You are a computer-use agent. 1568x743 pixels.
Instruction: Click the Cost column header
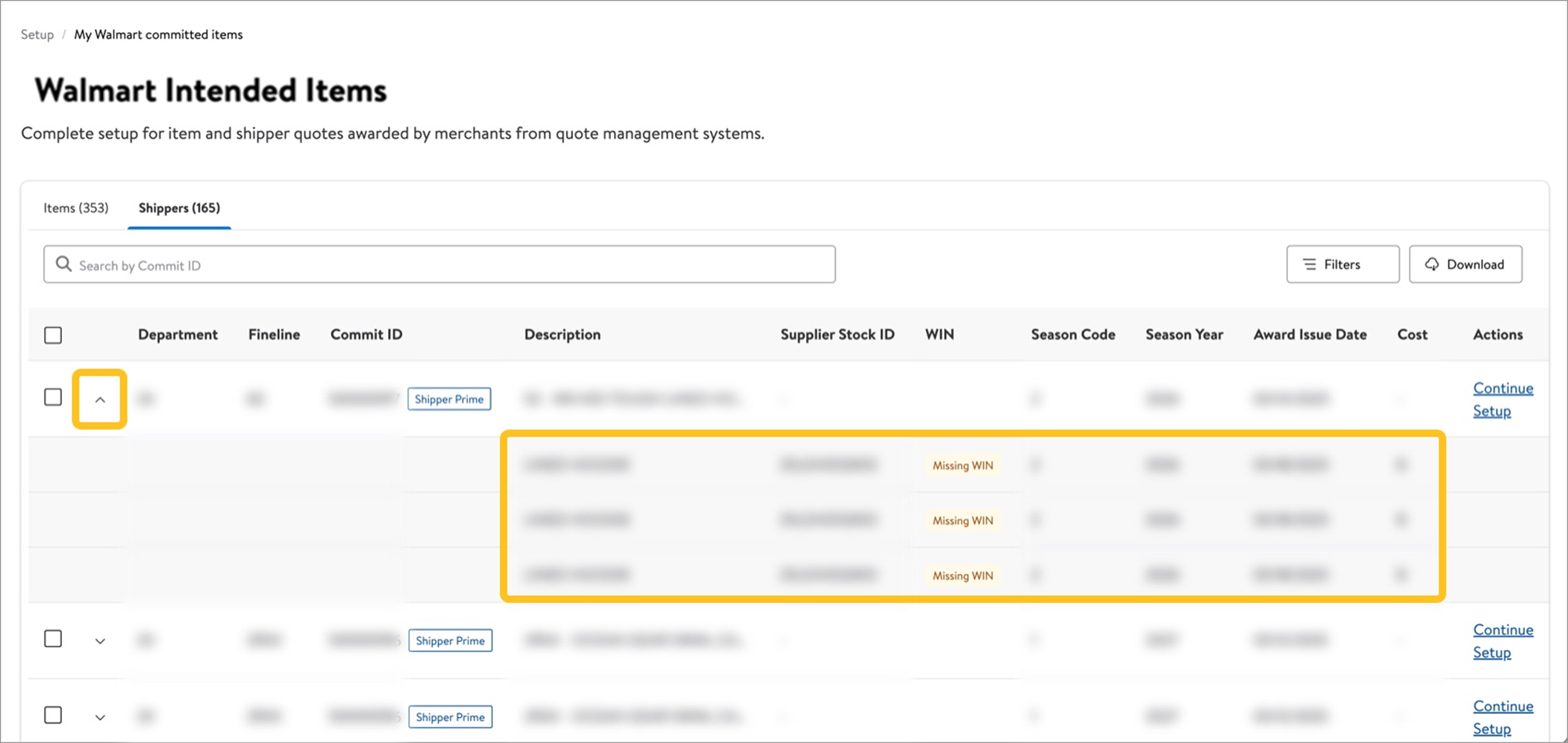(x=1412, y=335)
